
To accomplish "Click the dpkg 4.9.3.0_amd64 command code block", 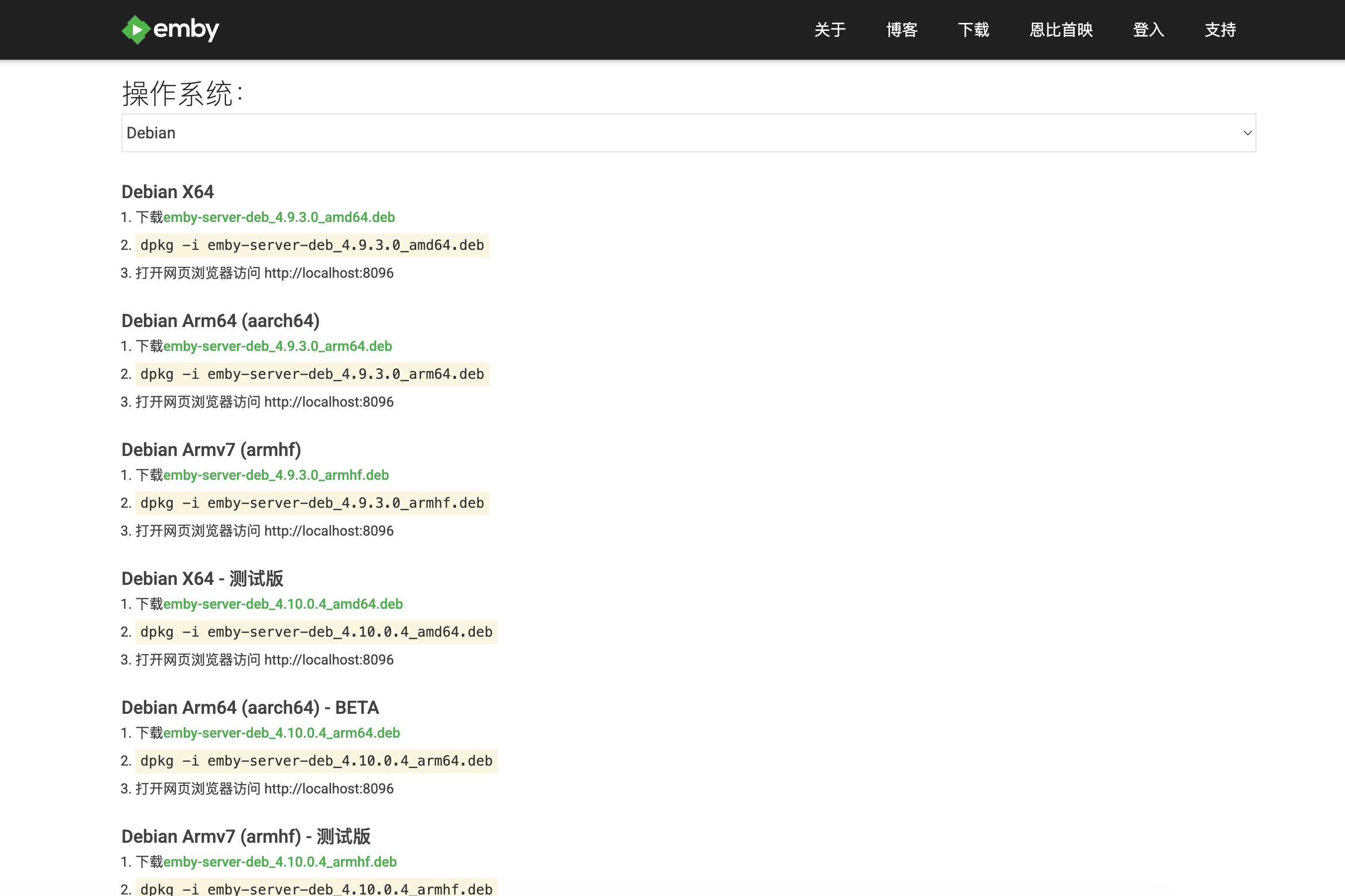I will (x=312, y=245).
